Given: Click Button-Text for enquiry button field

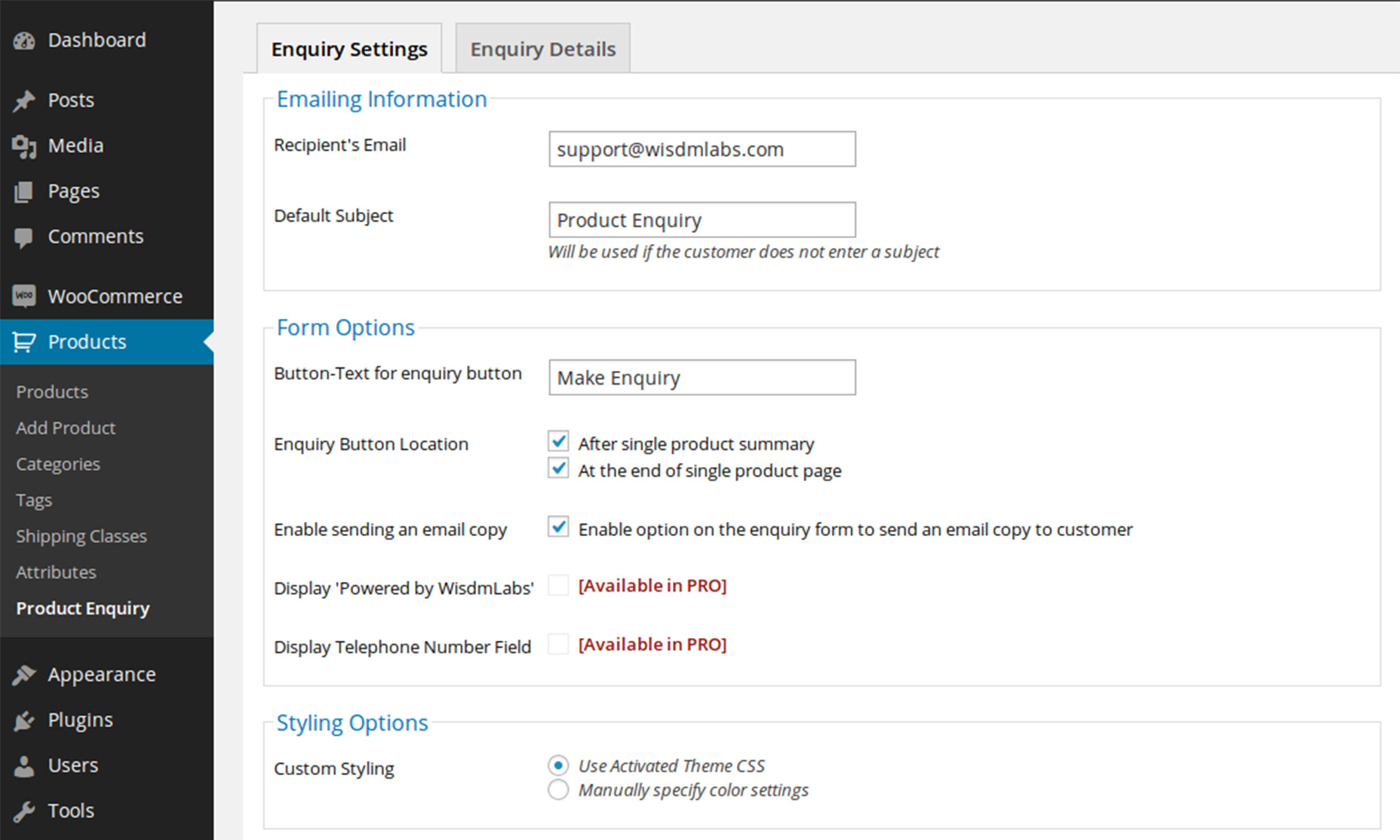Looking at the screenshot, I should point(702,377).
